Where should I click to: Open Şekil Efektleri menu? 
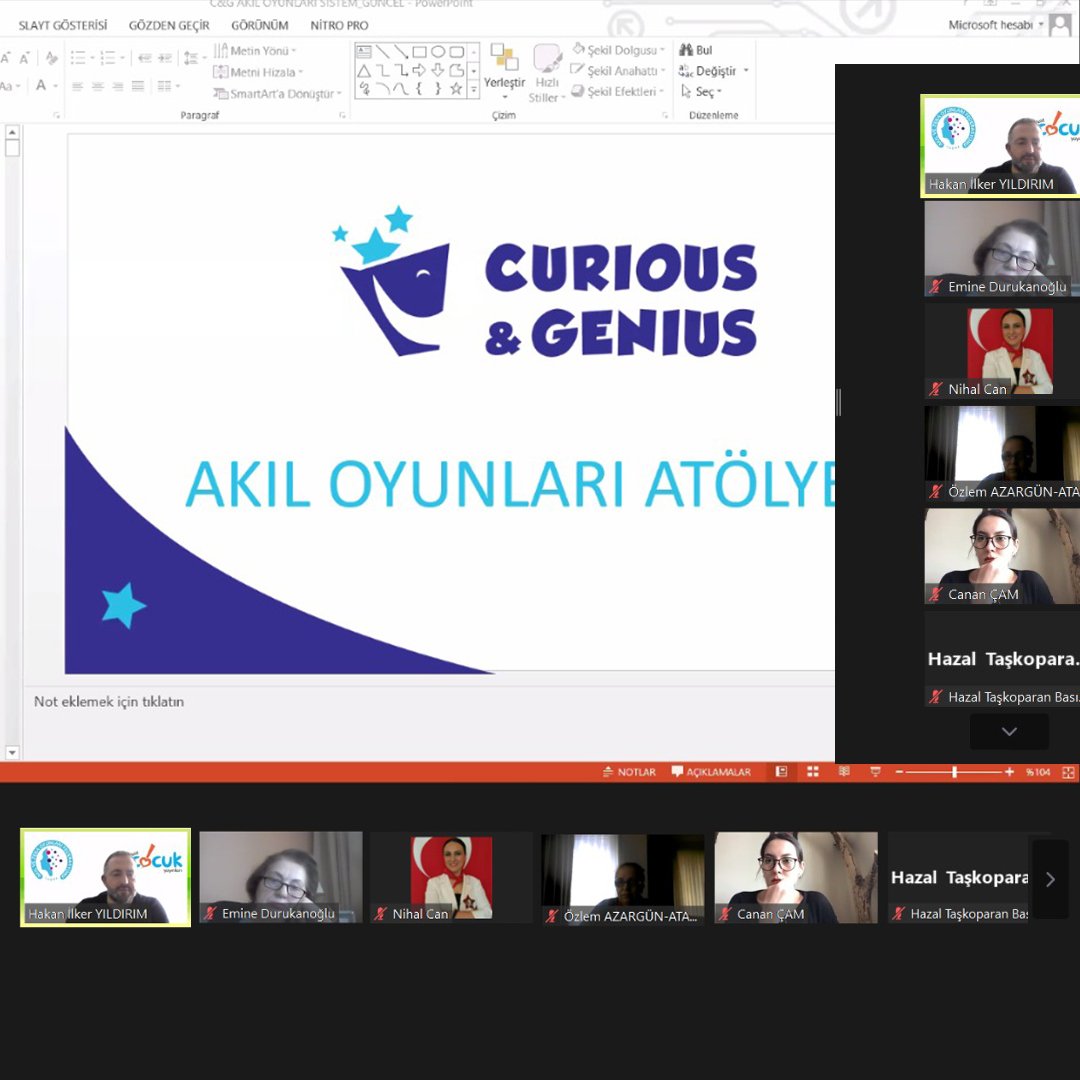click(x=616, y=91)
